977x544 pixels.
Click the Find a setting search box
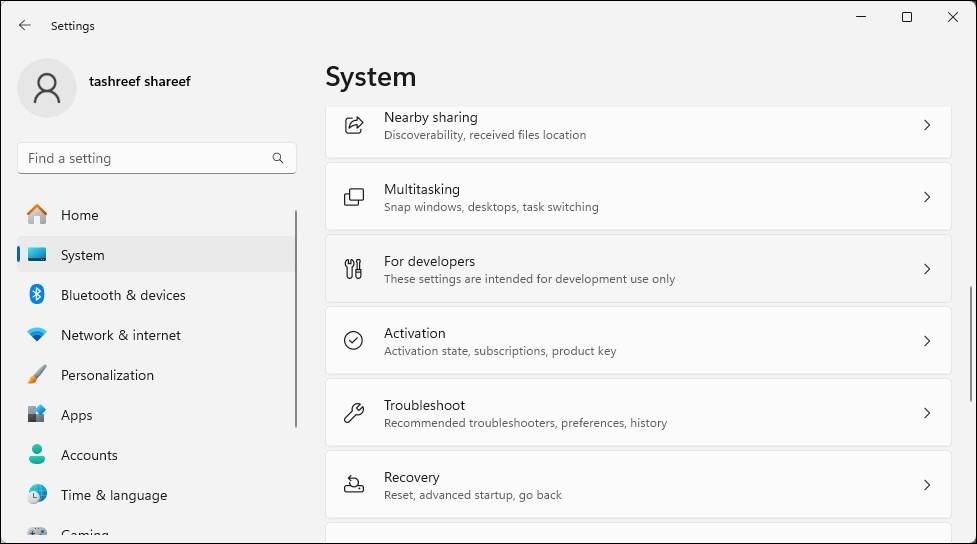click(145, 158)
